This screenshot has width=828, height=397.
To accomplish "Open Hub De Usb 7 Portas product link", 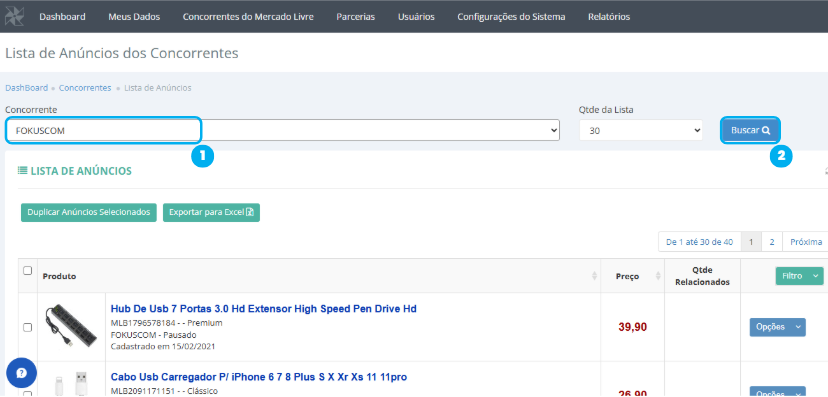I will (x=264, y=309).
